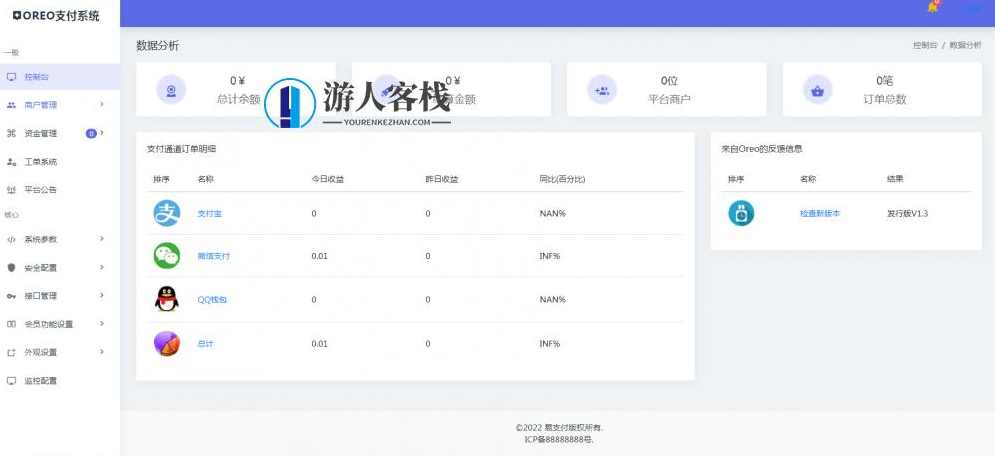
Task: Click the 平台商户 group icon
Action: tap(602, 89)
